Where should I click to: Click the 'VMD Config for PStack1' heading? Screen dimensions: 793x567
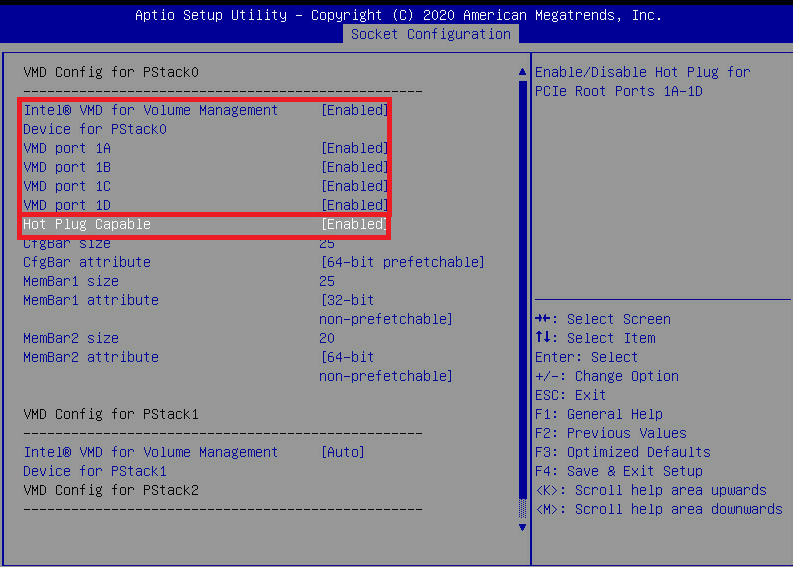[111, 414]
